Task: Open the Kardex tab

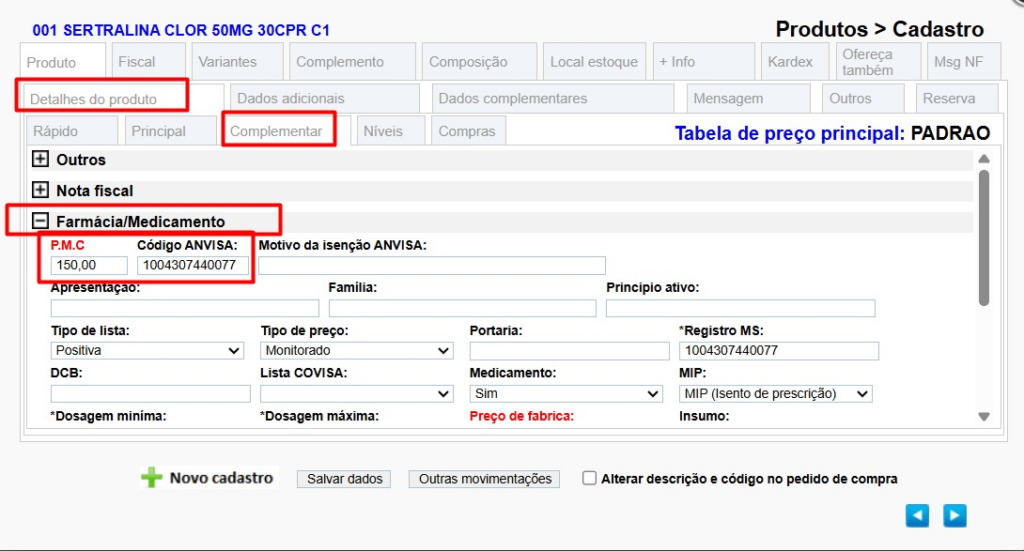Action: coord(795,61)
